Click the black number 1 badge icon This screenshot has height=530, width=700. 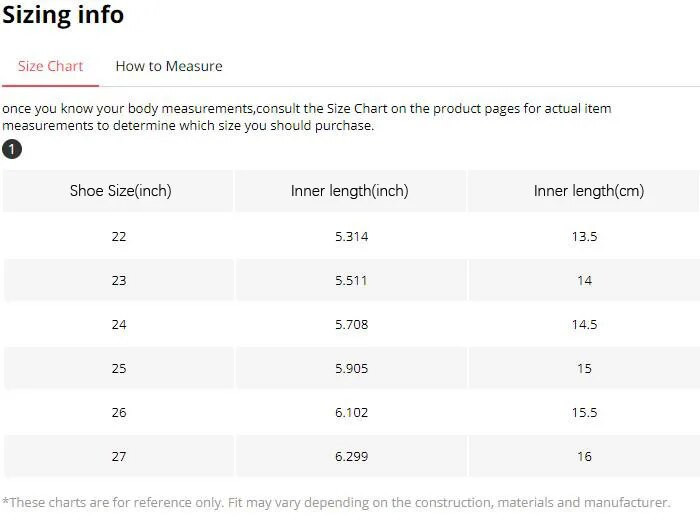(11, 150)
